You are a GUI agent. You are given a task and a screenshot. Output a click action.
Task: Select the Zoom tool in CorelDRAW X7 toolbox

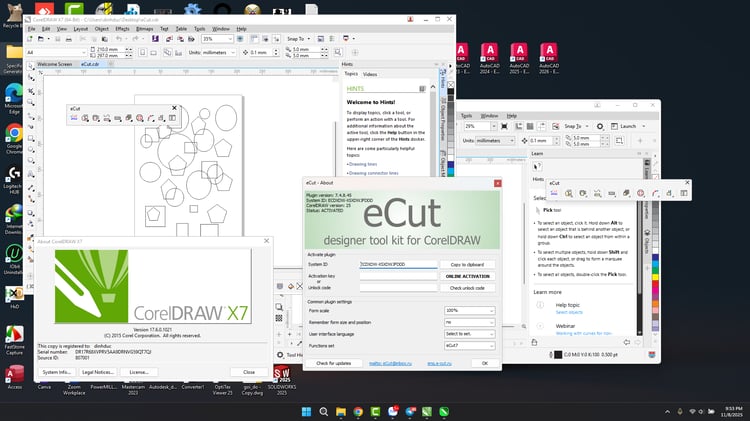click(31, 102)
